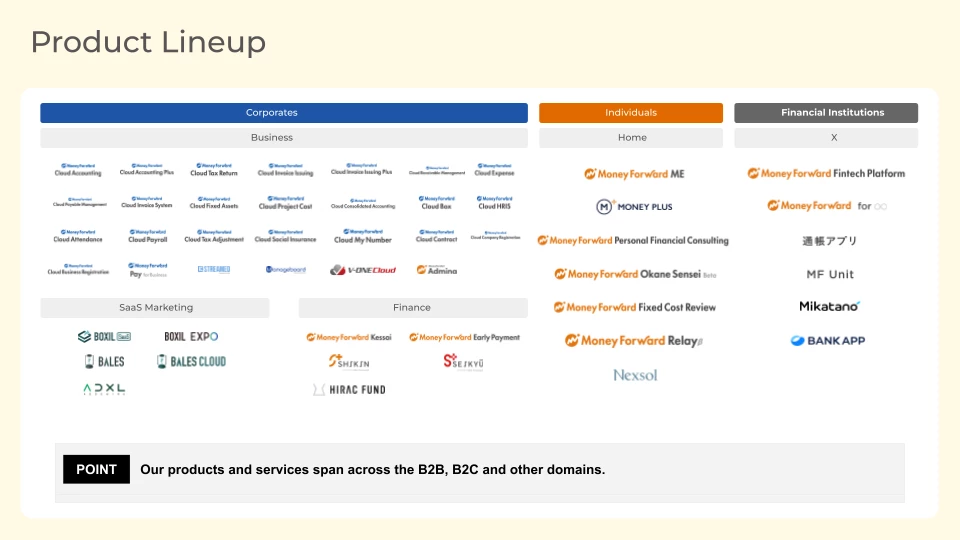Click the STREAMED logo
The height and width of the screenshot is (540, 960).
tap(214, 269)
